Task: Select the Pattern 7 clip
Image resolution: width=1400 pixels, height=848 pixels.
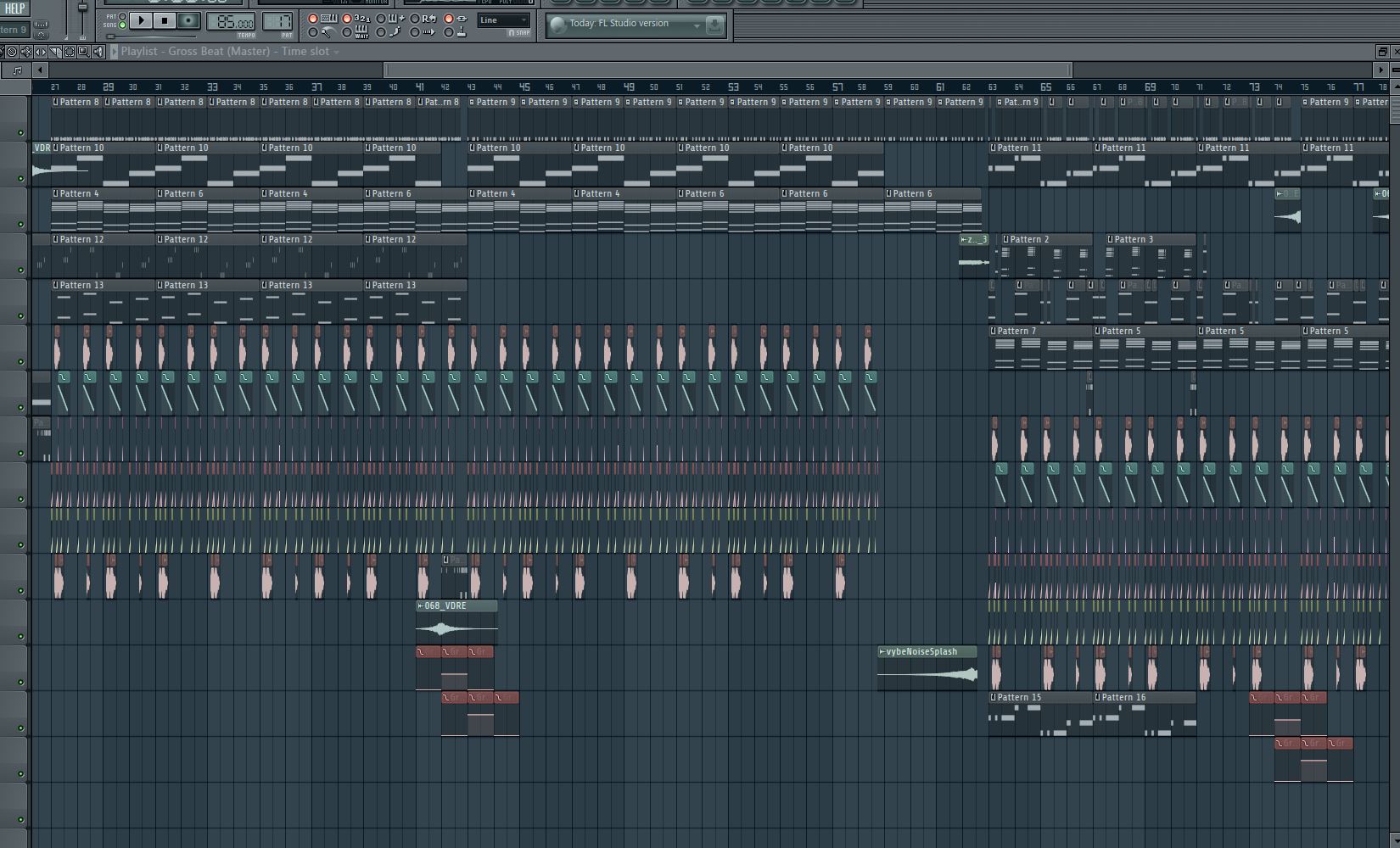Action: pyautogui.click(x=1040, y=348)
